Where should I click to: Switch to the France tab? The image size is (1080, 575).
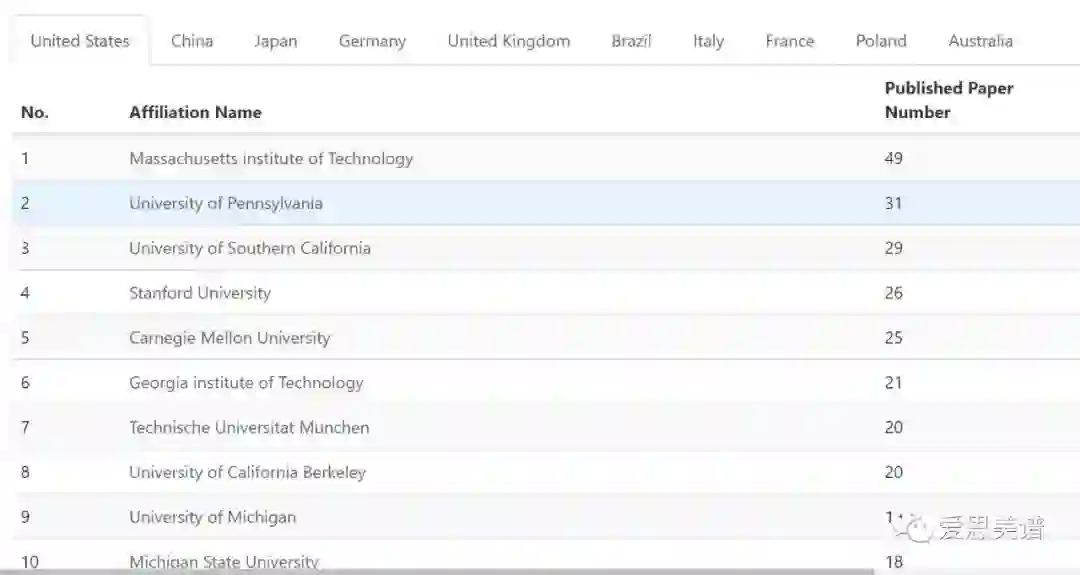click(789, 41)
